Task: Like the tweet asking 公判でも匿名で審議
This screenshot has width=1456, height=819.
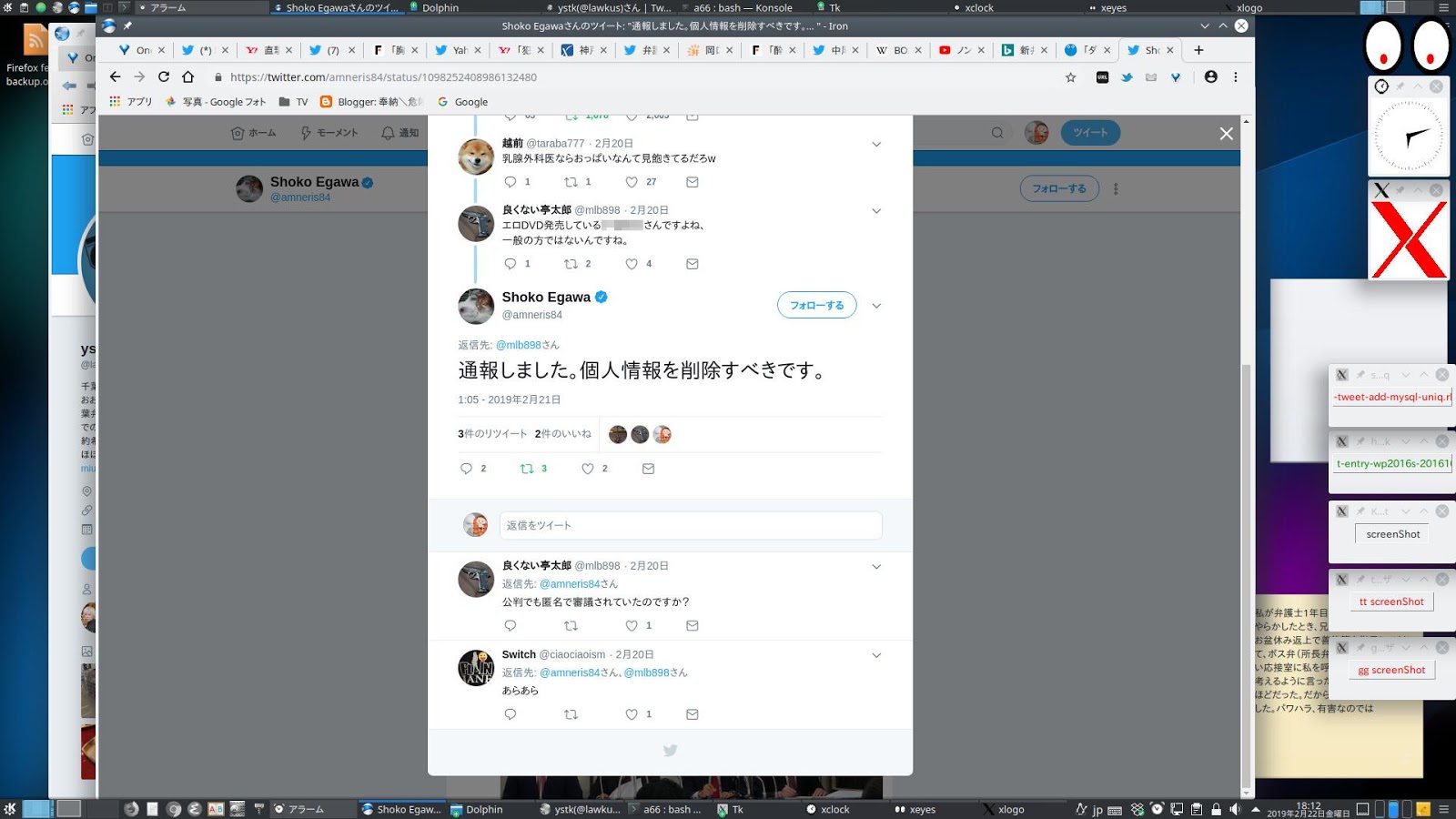Action: (632, 626)
